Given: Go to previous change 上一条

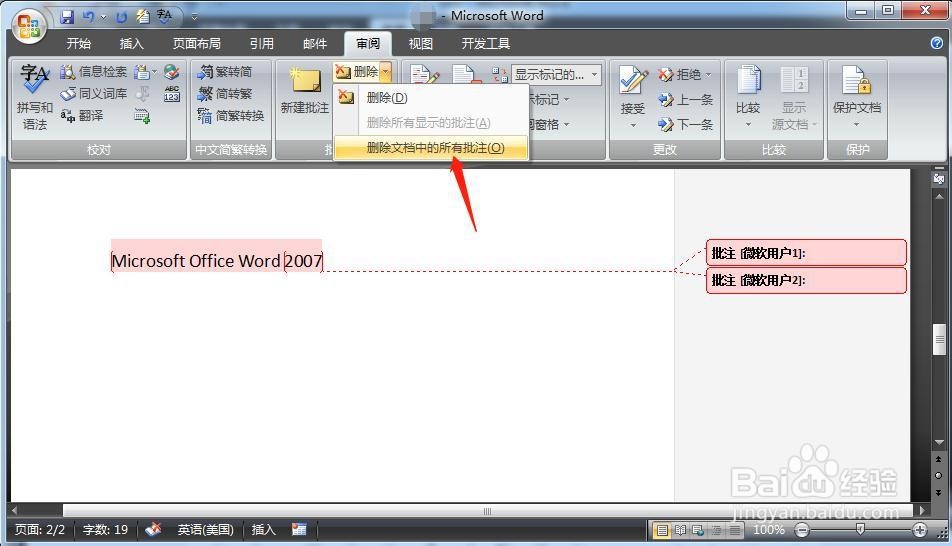Looking at the screenshot, I should (x=685, y=100).
